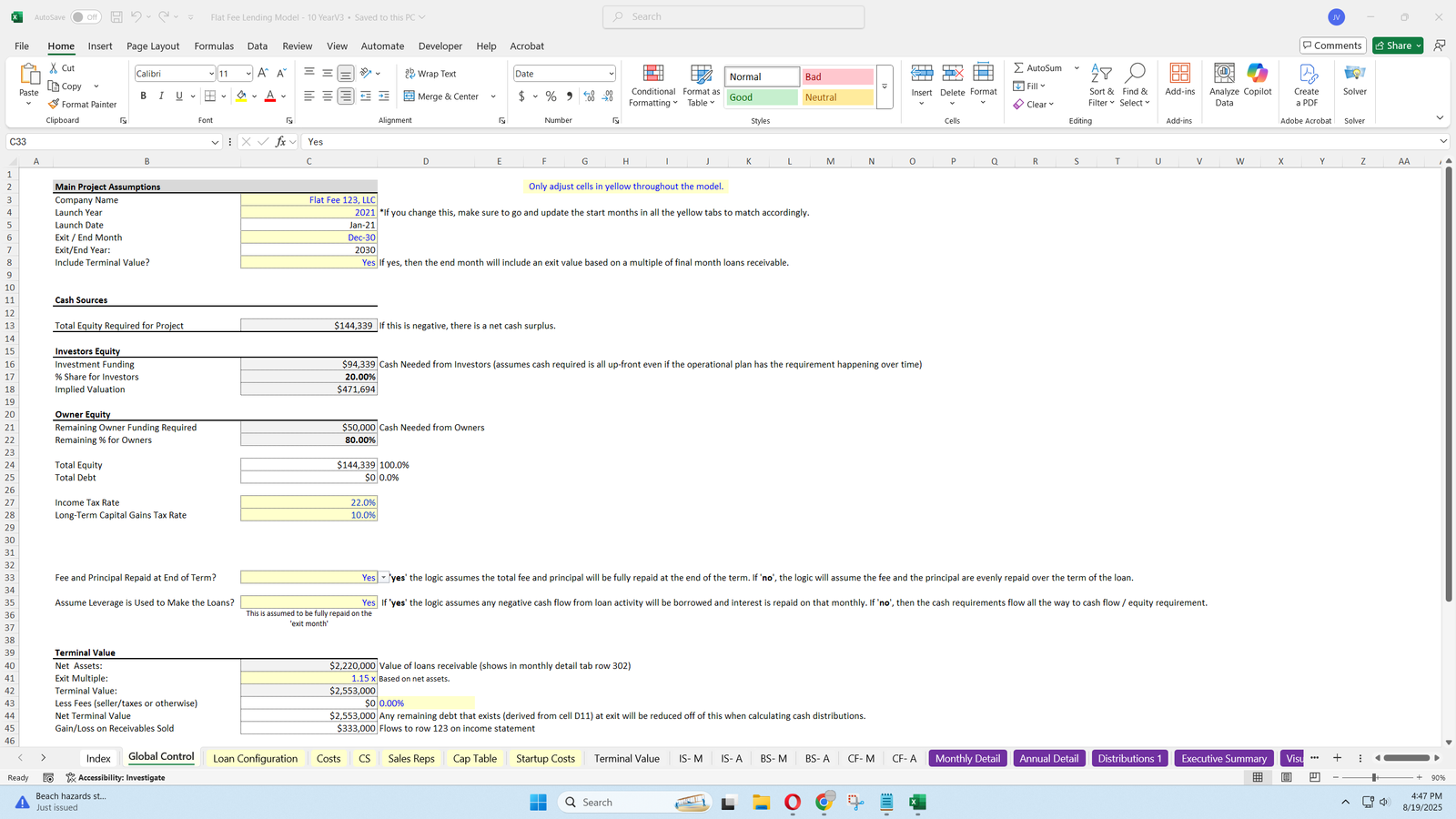Open the Formulas ribbon tab
This screenshot has height=819, width=1456.
click(x=214, y=46)
